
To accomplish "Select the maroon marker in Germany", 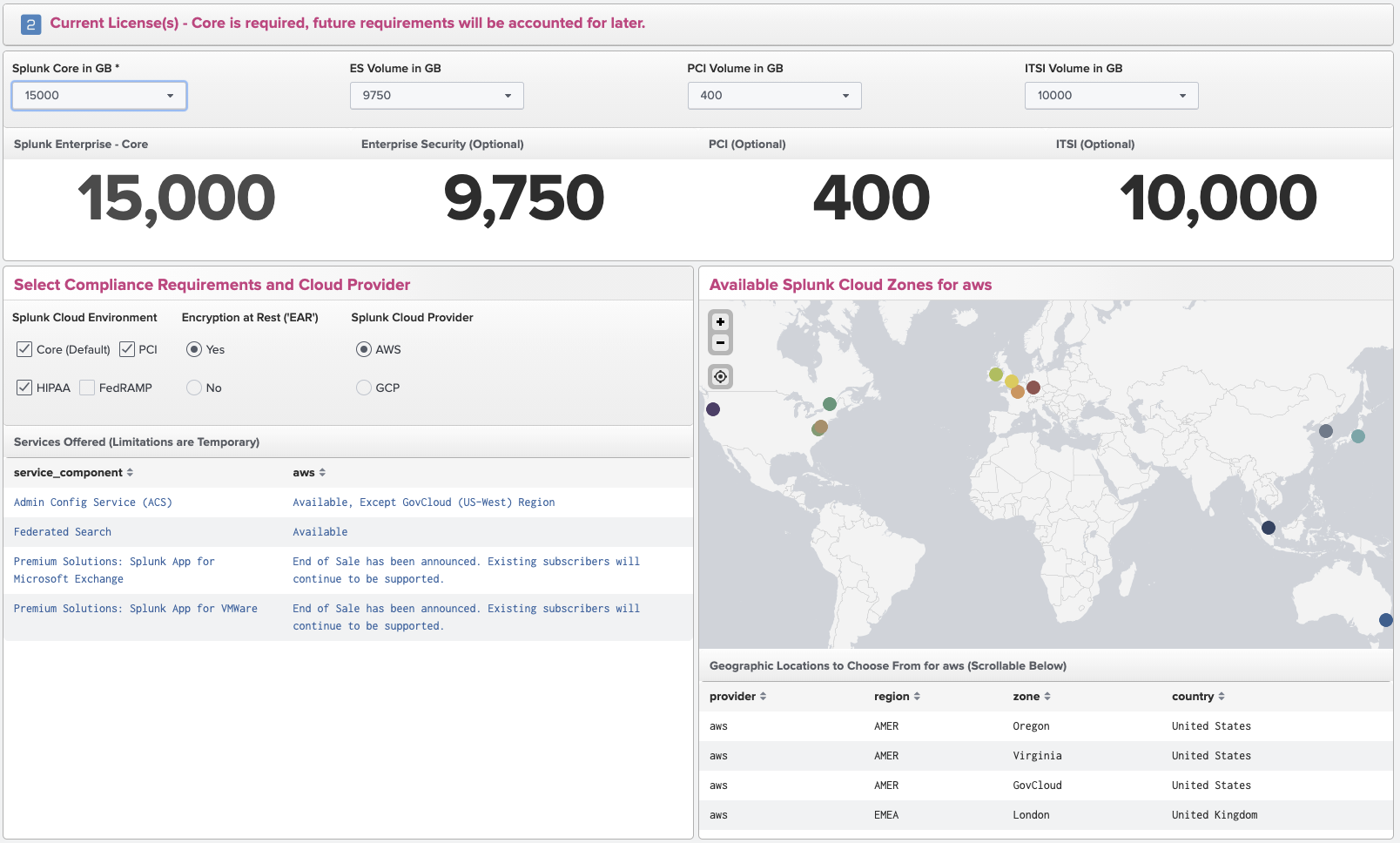I will tap(1033, 388).
